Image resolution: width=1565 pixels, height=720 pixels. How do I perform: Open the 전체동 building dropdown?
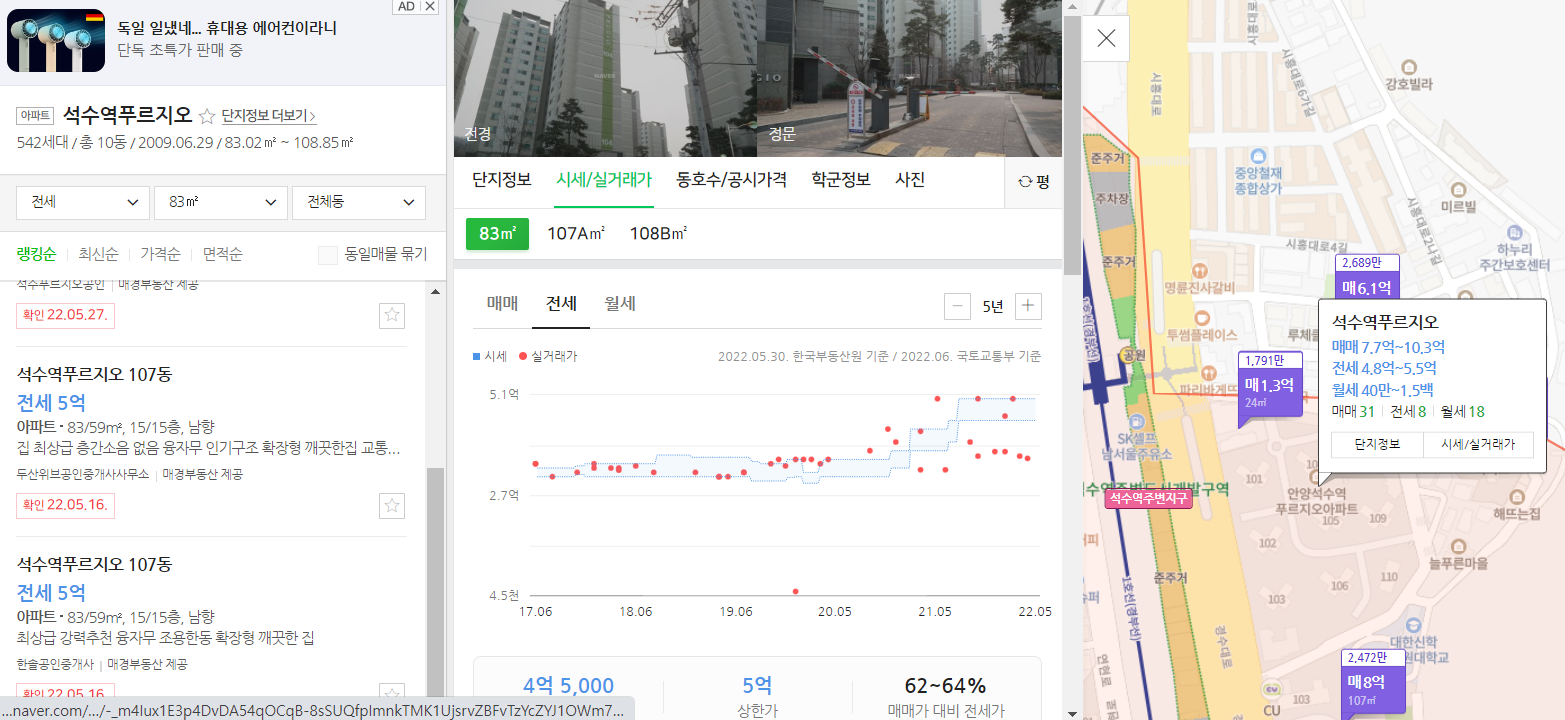coord(359,202)
